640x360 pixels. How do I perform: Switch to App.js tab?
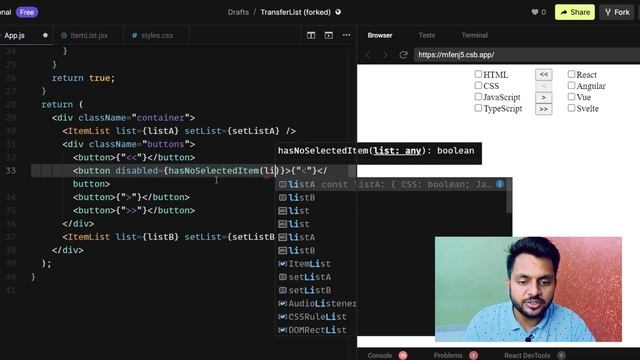(25, 36)
